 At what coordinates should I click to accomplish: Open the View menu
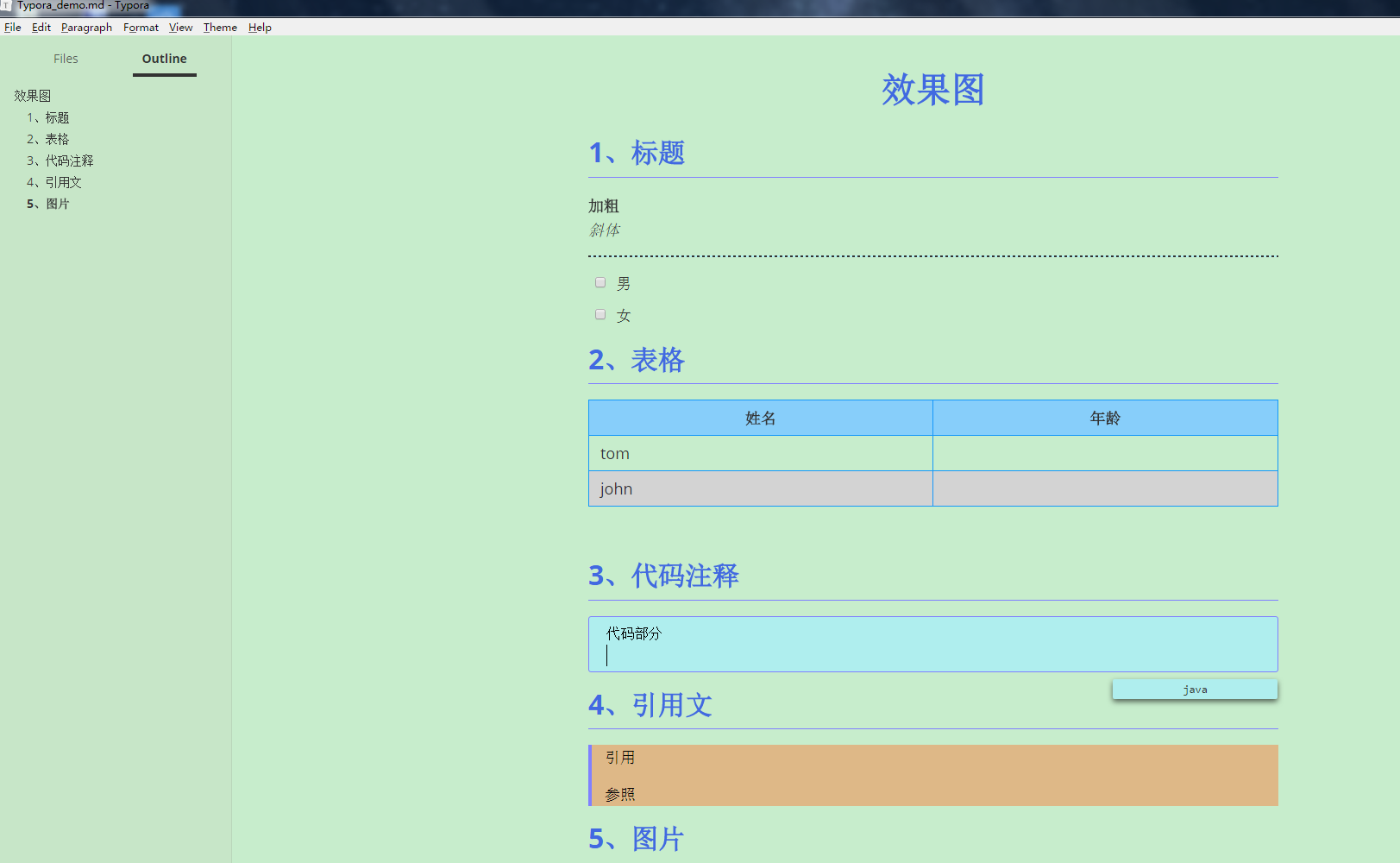click(180, 28)
